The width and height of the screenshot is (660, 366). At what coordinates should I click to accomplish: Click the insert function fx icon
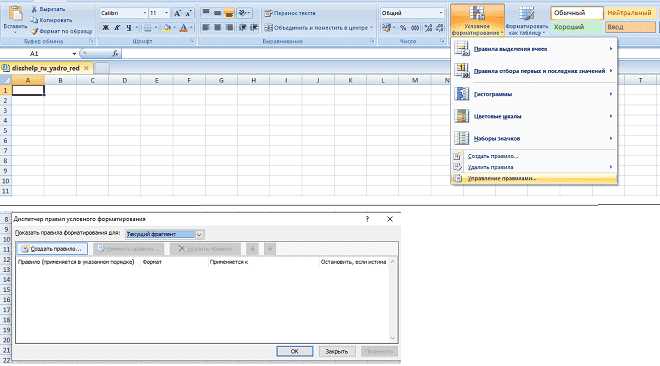click(115, 53)
